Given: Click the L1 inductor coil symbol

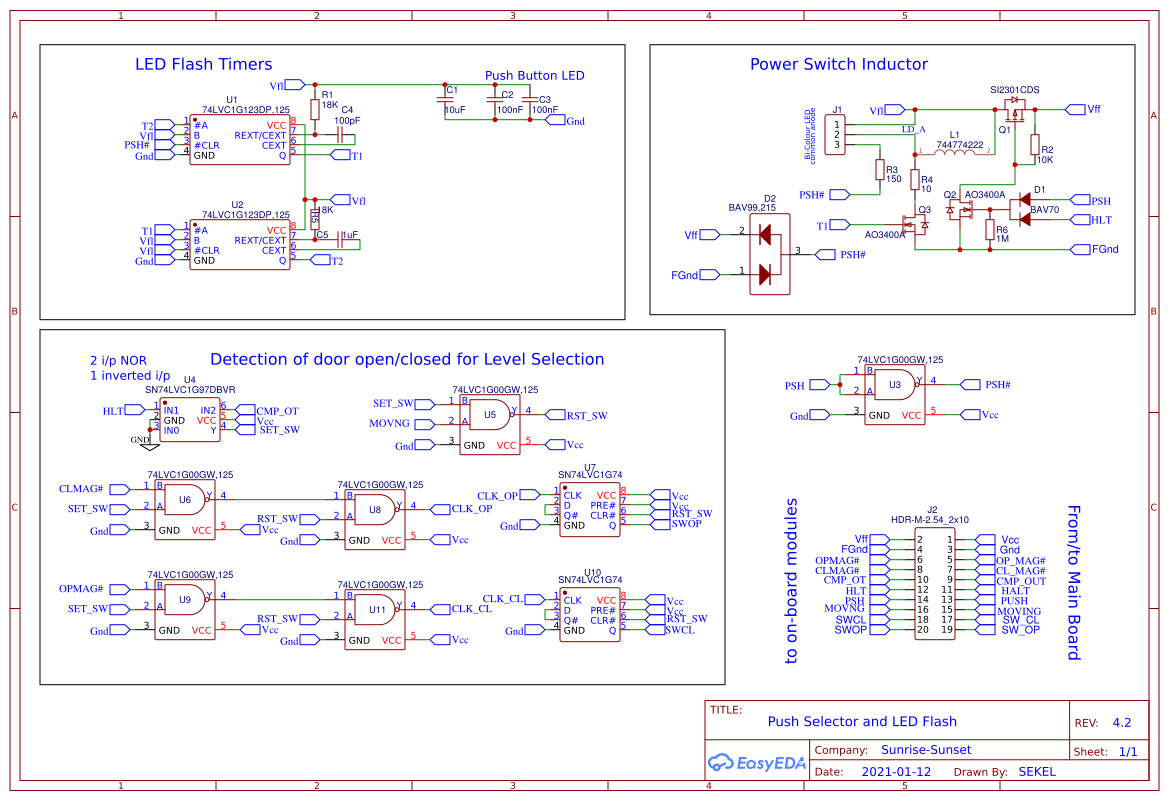Looking at the screenshot, I should point(954,152).
